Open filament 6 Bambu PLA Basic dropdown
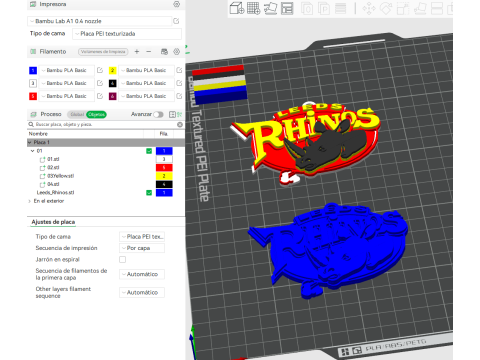 coord(146,96)
